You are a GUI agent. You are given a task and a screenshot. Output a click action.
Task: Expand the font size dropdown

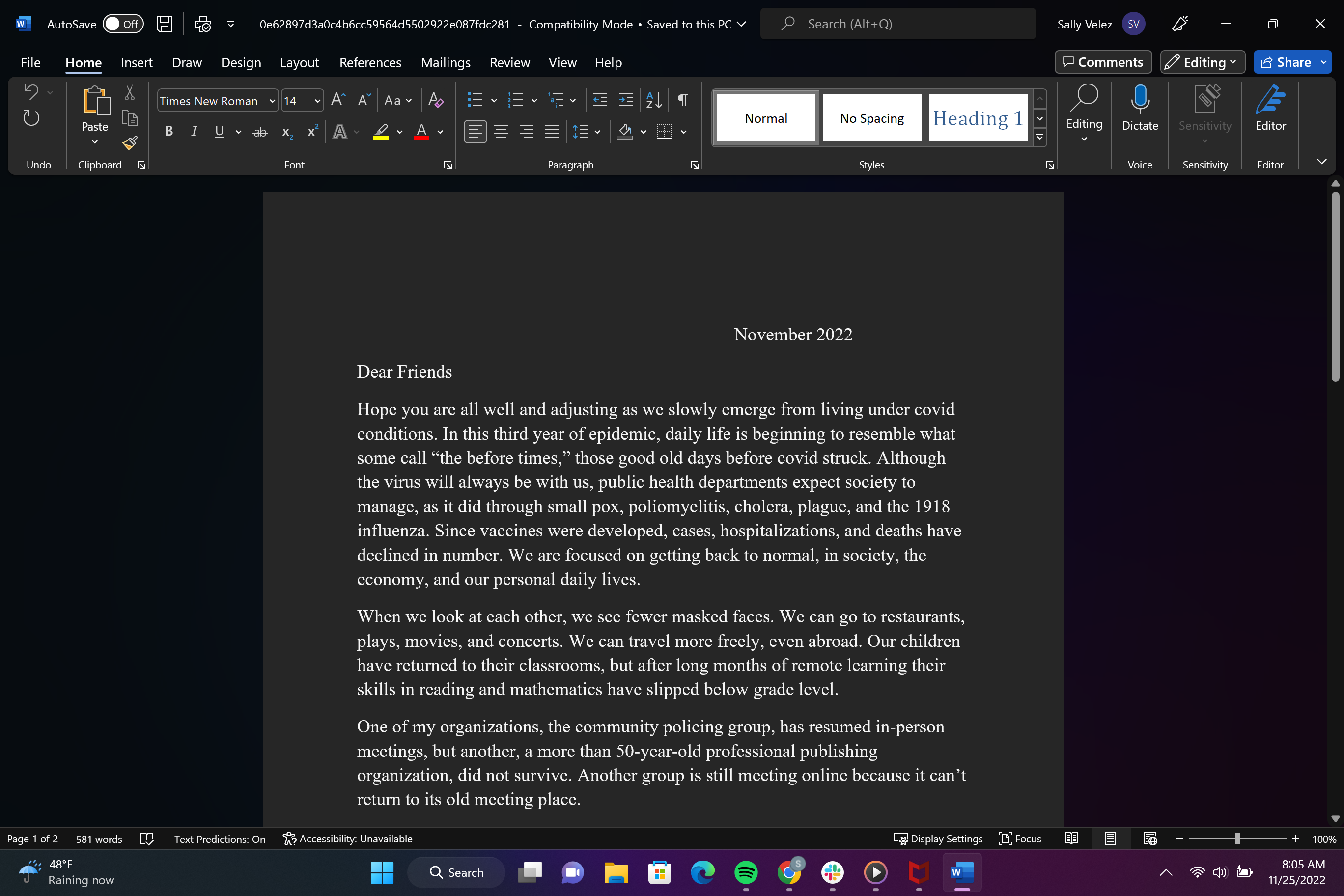click(317, 101)
